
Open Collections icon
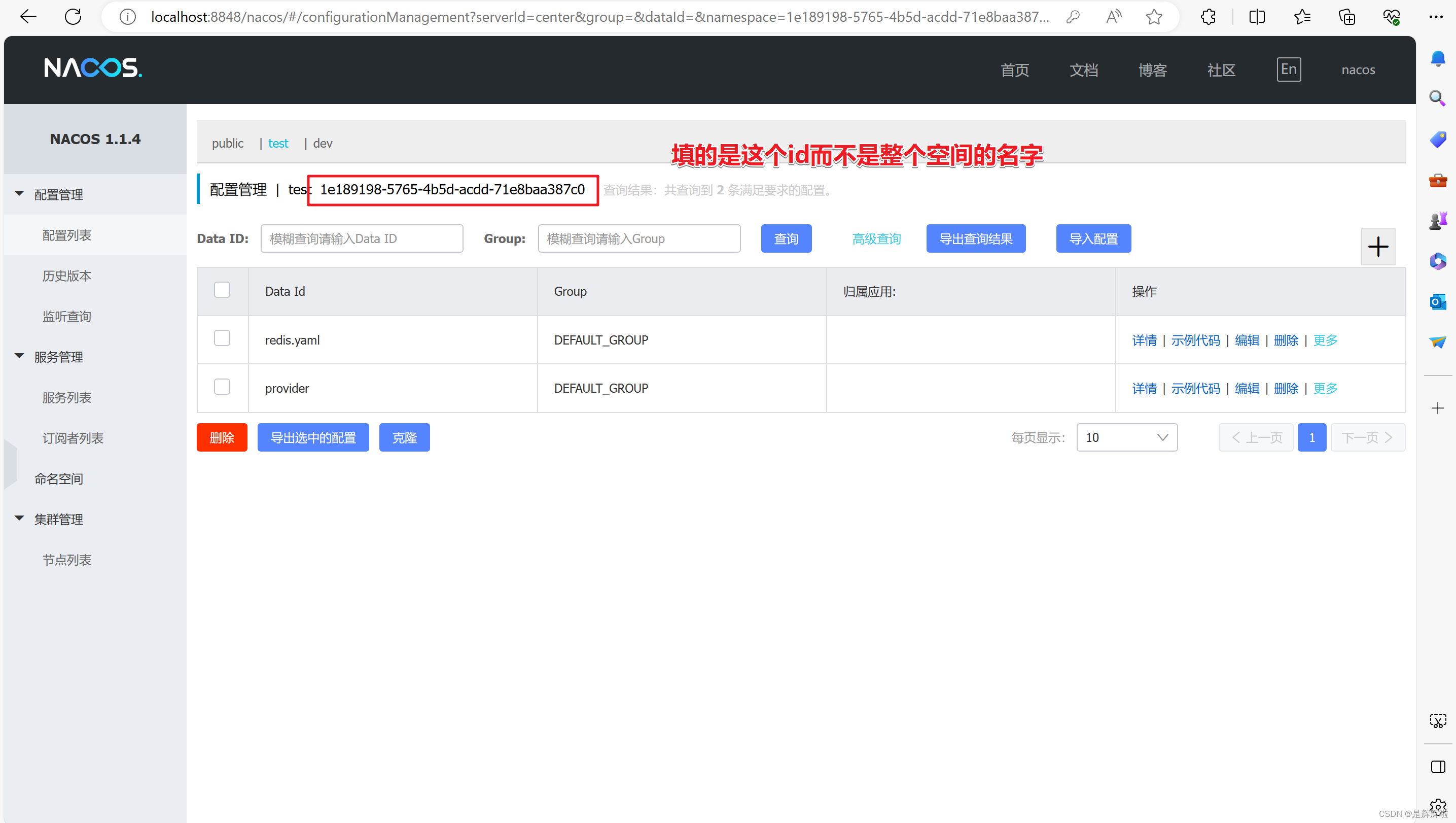click(x=1347, y=17)
